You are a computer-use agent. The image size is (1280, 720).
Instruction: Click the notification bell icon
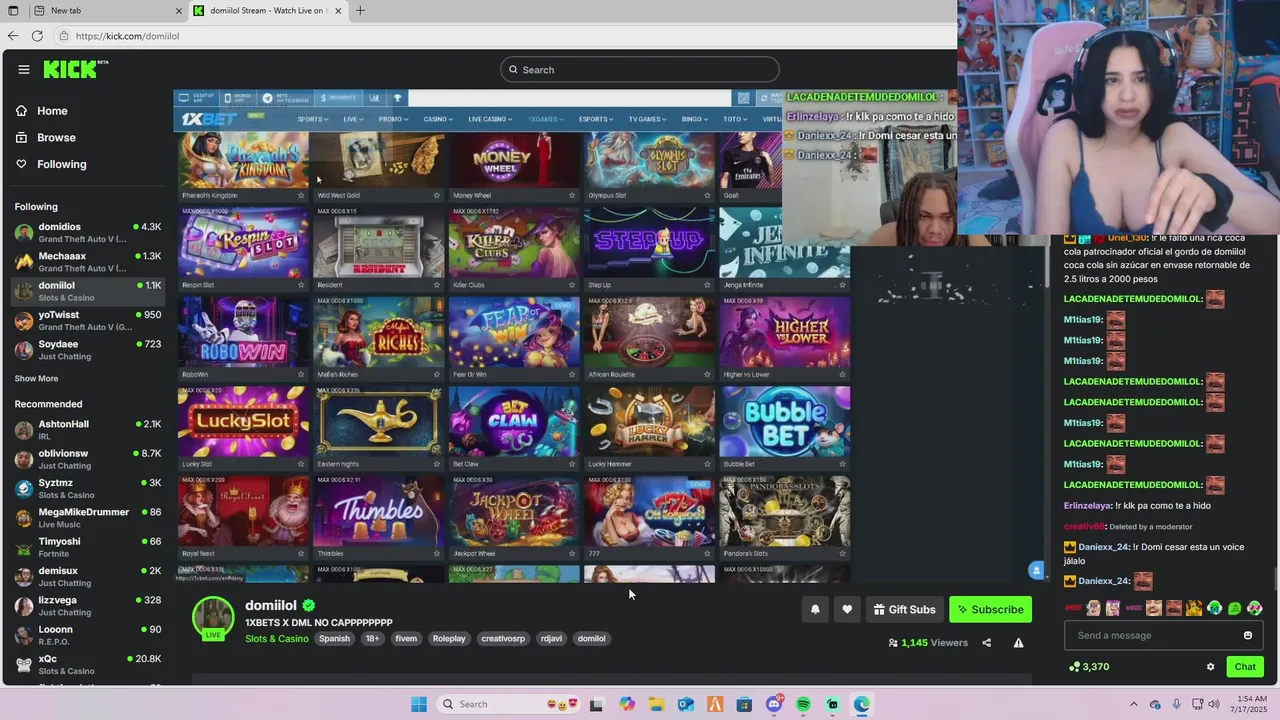click(x=815, y=609)
